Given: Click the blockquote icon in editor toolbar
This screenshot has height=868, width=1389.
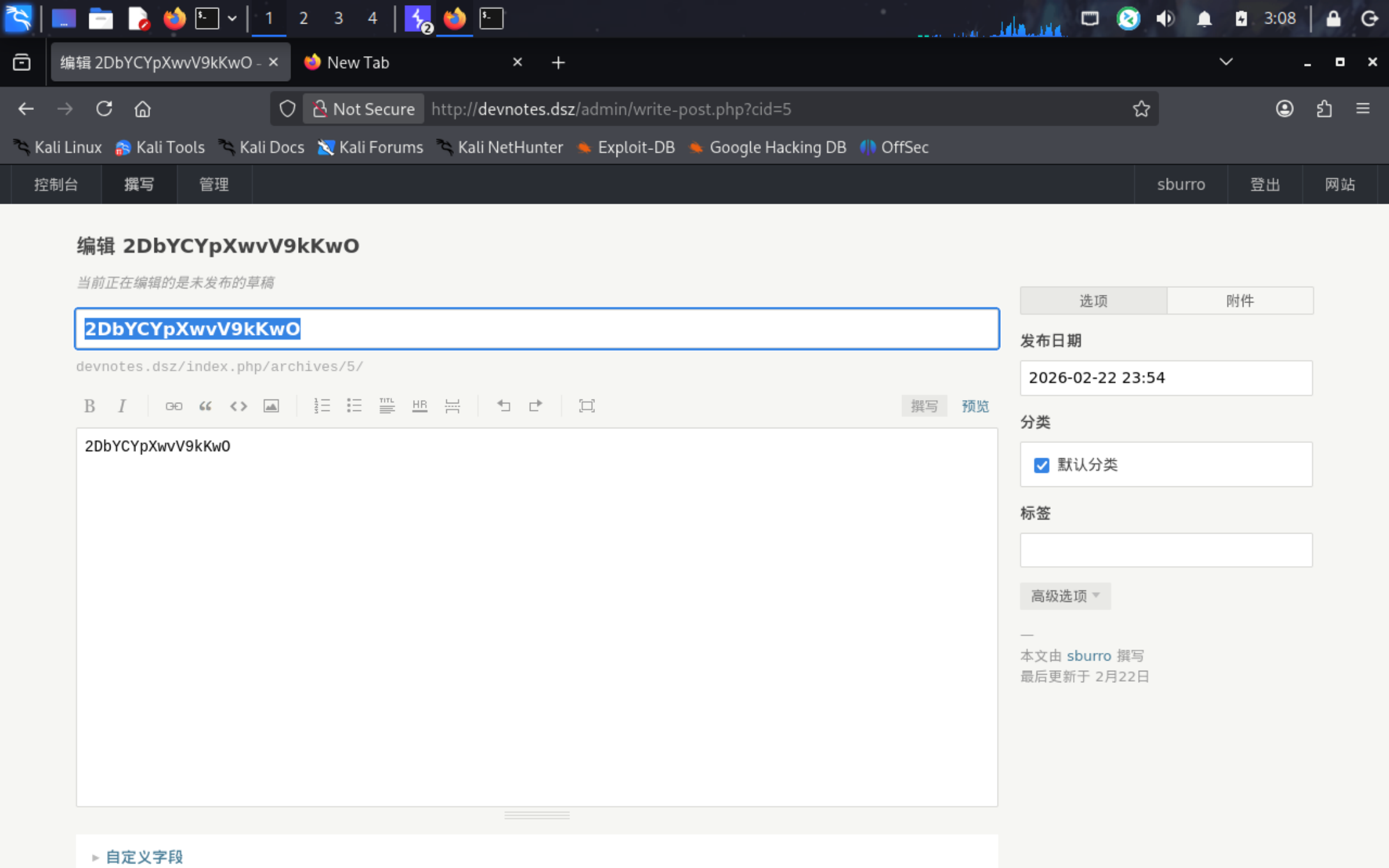Looking at the screenshot, I should (x=206, y=406).
